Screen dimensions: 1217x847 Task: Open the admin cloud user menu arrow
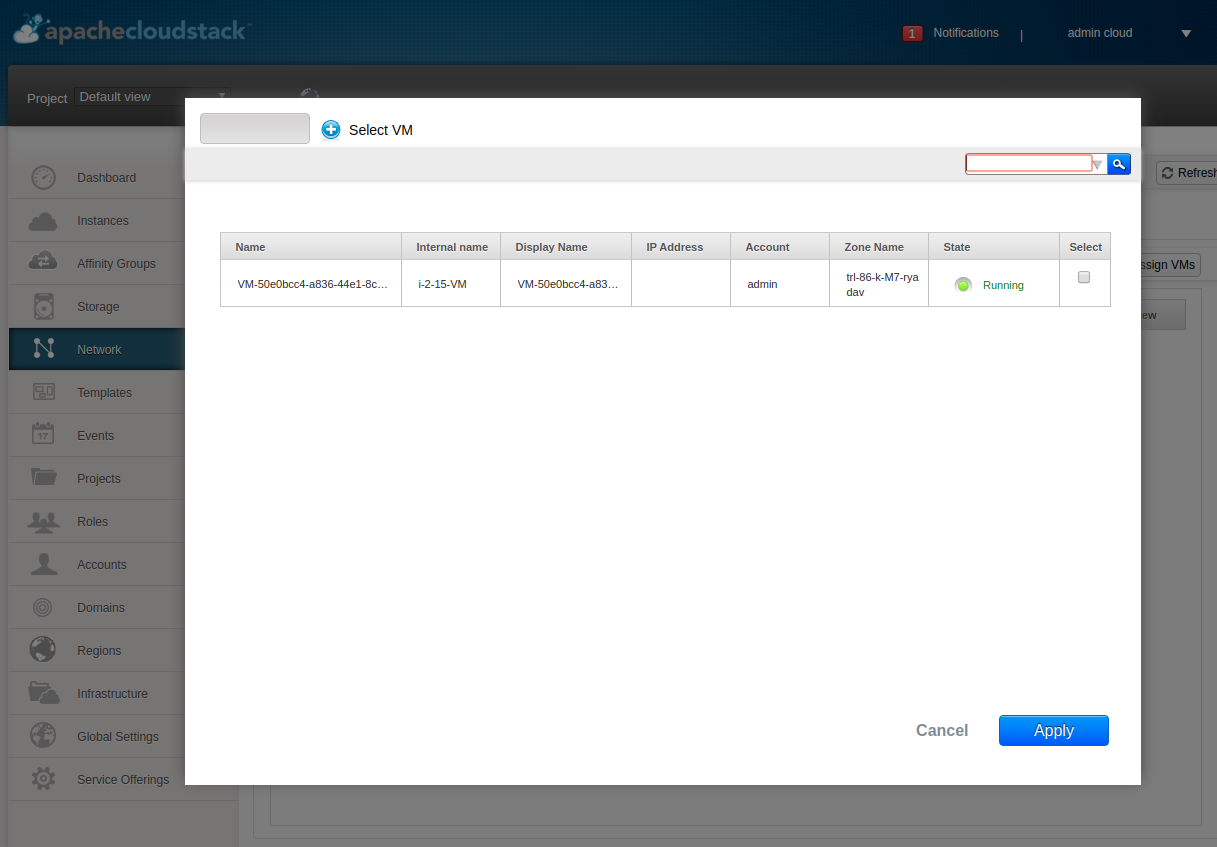1186,33
